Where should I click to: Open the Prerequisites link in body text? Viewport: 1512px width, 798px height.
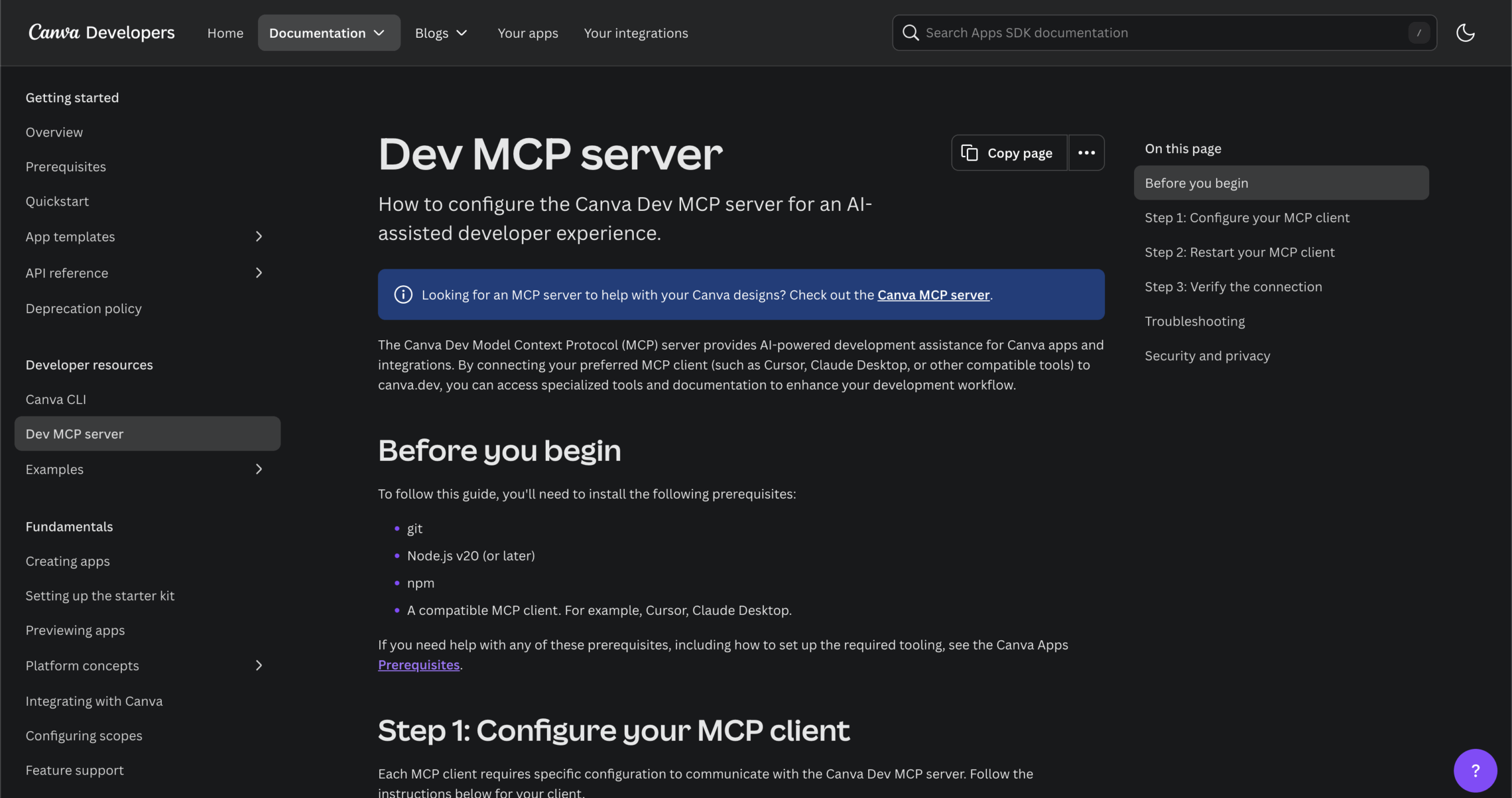[x=419, y=665]
